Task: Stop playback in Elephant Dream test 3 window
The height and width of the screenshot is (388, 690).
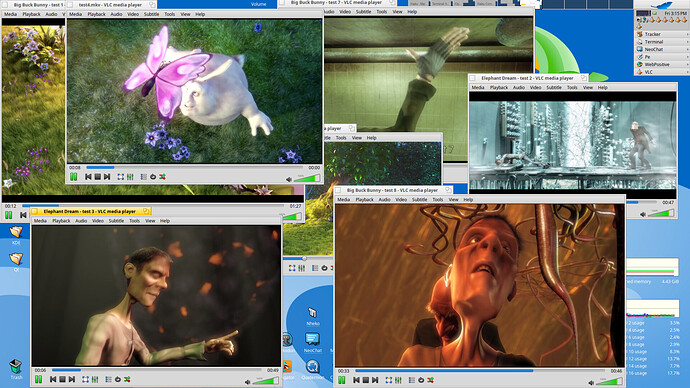Action: (62, 379)
